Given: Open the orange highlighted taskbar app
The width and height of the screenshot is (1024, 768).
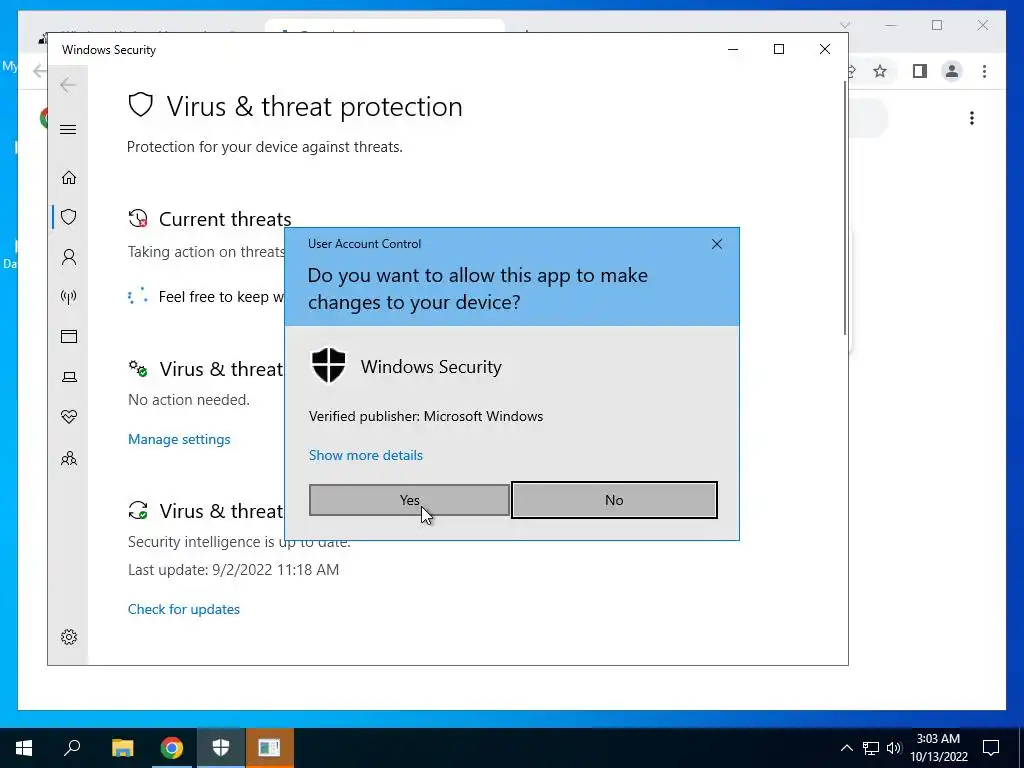Looking at the screenshot, I should (x=269, y=748).
